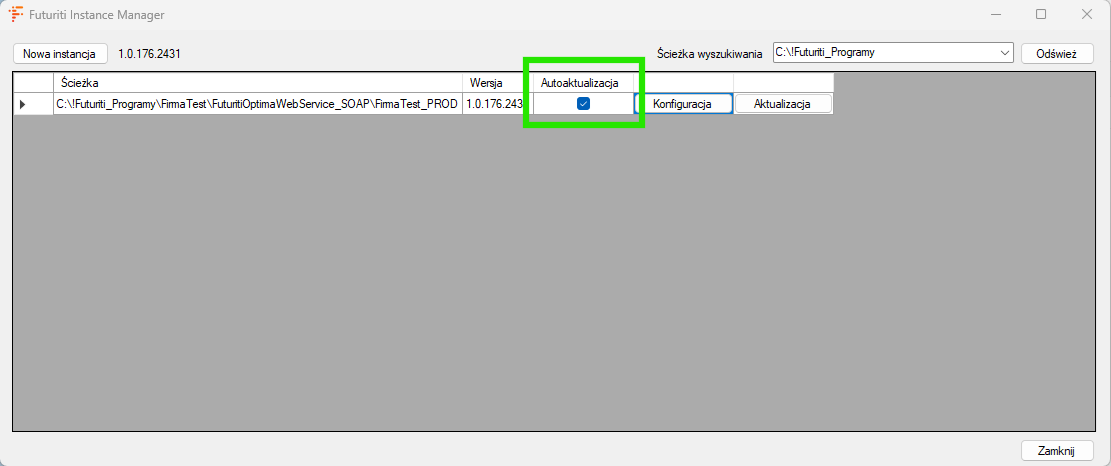This screenshot has width=1111, height=466.
Task: Click the Futuriti logo in title bar
Action: pyautogui.click(x=16, y=15)
